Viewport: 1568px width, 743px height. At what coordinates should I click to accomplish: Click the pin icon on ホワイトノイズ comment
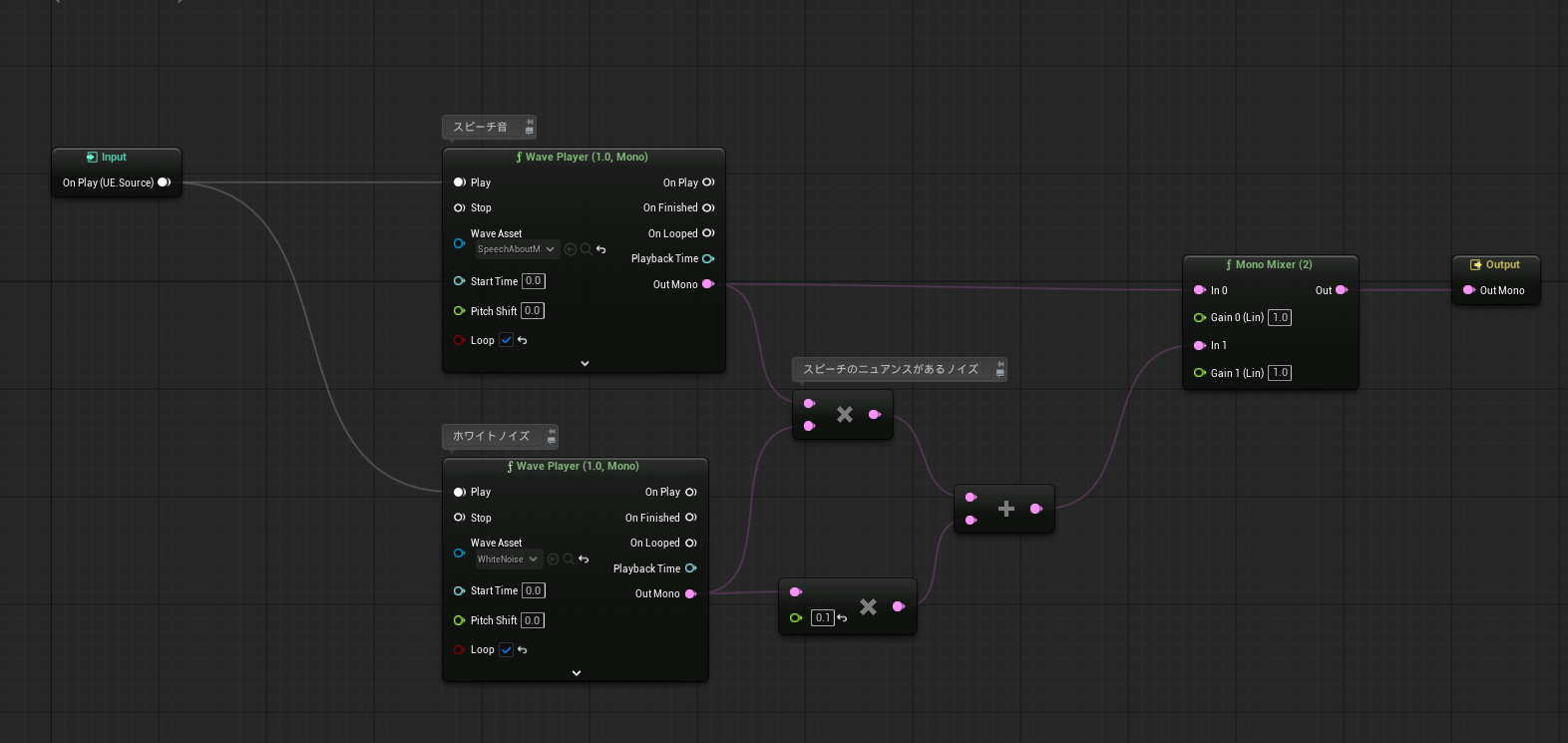coord(551,431)
